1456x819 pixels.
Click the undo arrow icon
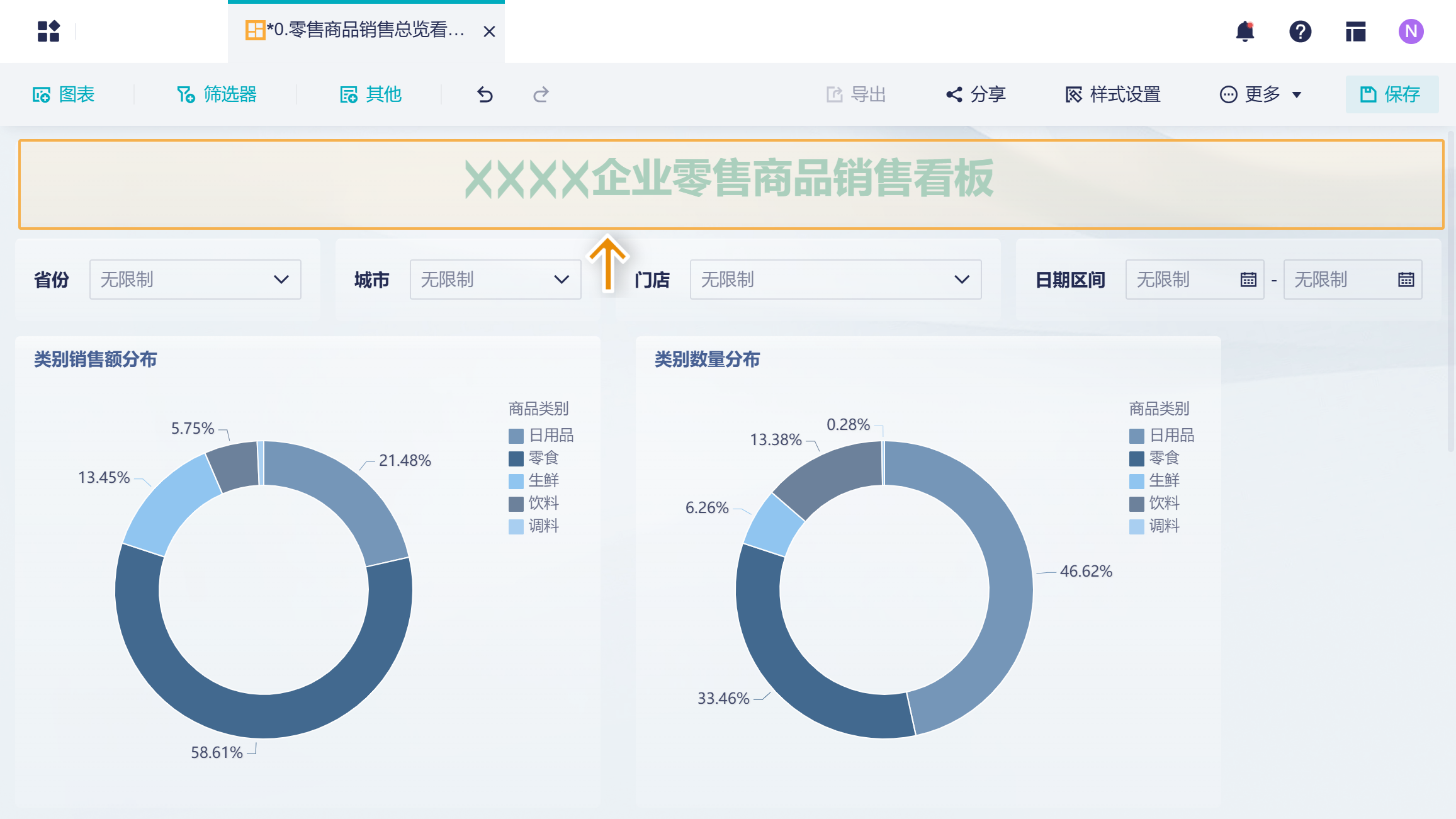point(485,94)
